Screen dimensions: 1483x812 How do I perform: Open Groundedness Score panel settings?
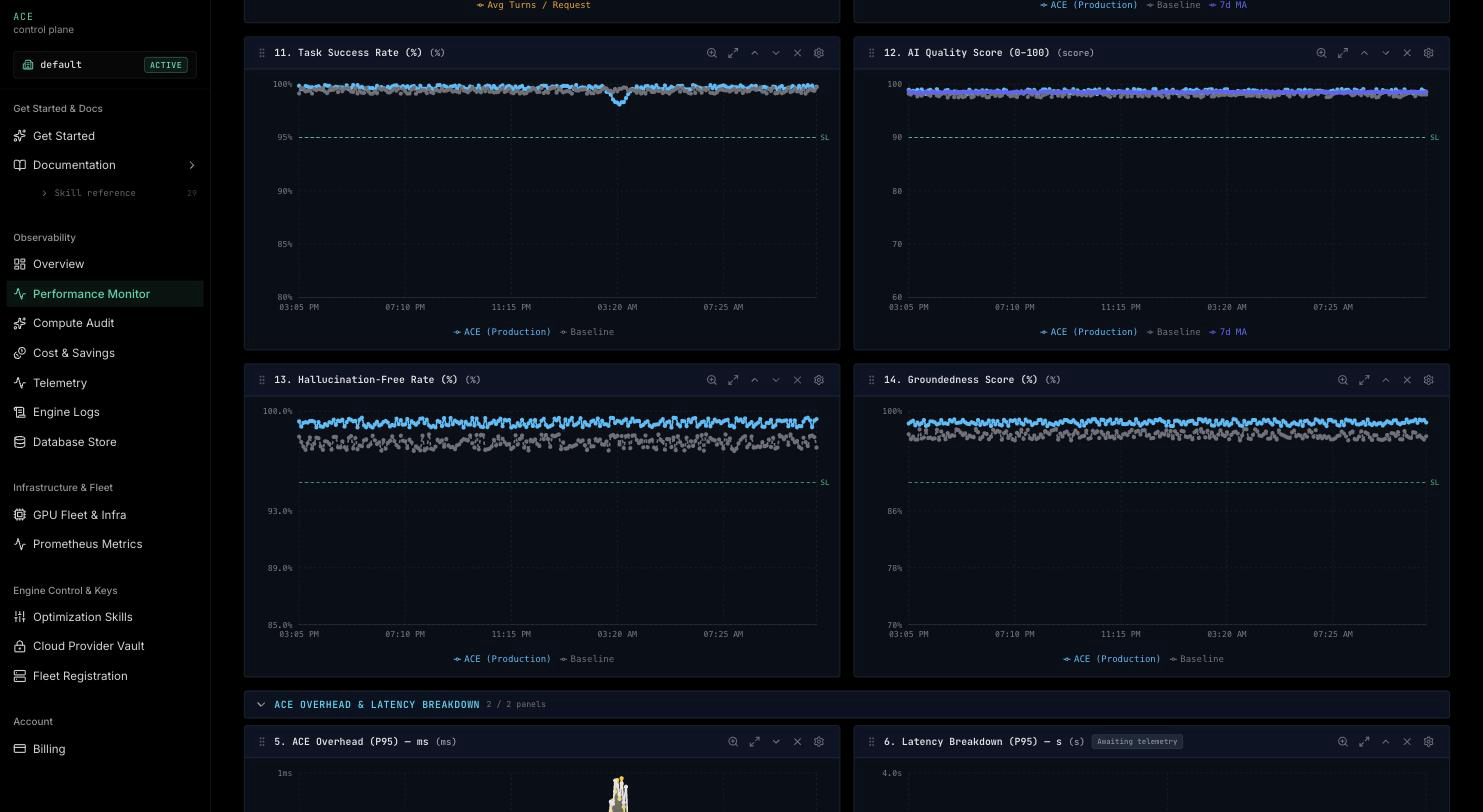(x=1428, y=380)
